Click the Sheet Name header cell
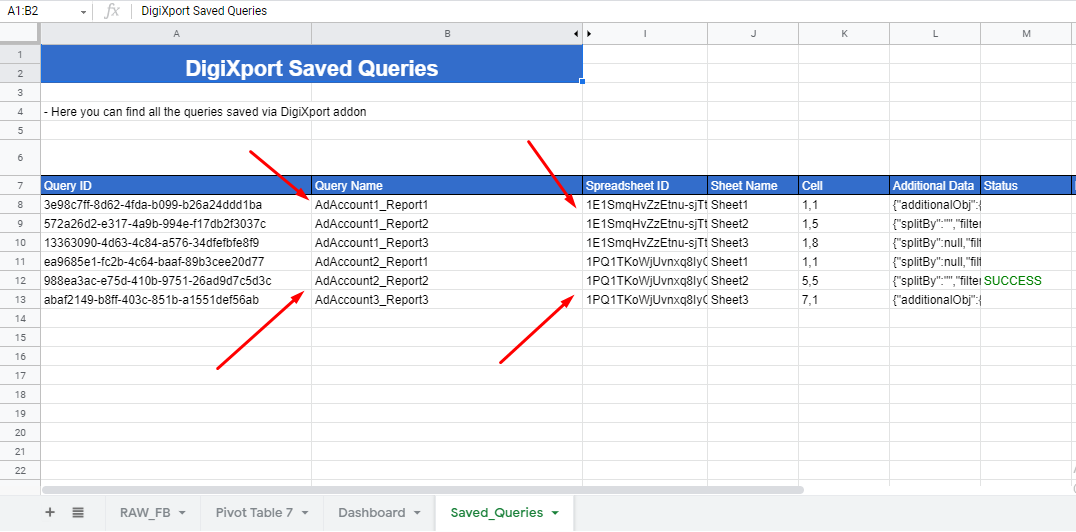This screenshot has width=1076, height=532. click(753, 185)
